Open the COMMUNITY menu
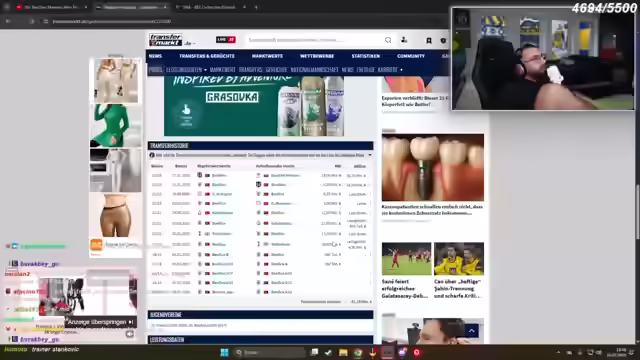640x360 pixels. [411, 56]
